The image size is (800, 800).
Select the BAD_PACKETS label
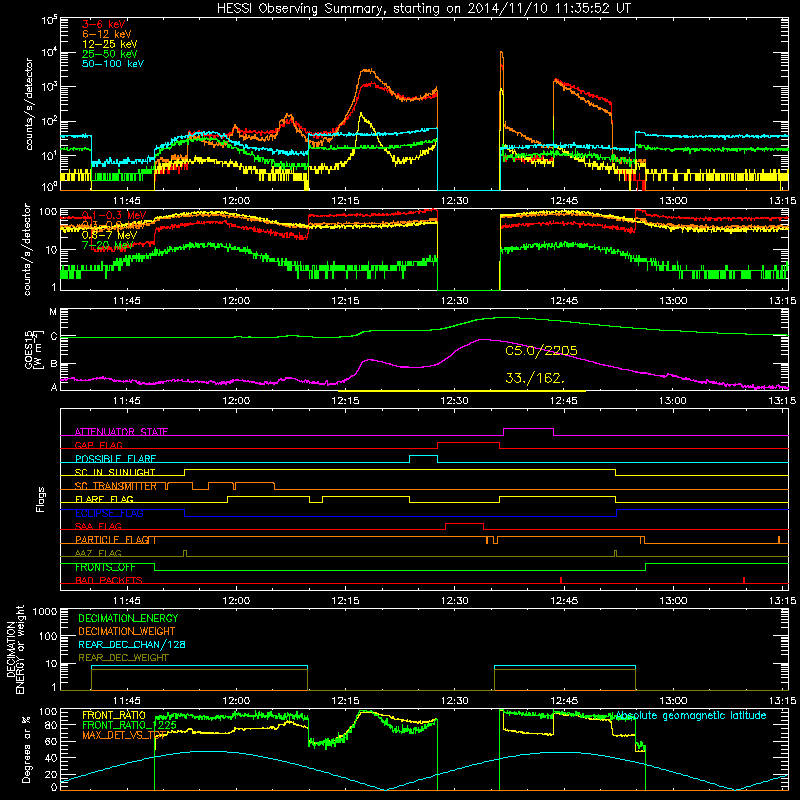pyautogui.click(x=109, y=581)
